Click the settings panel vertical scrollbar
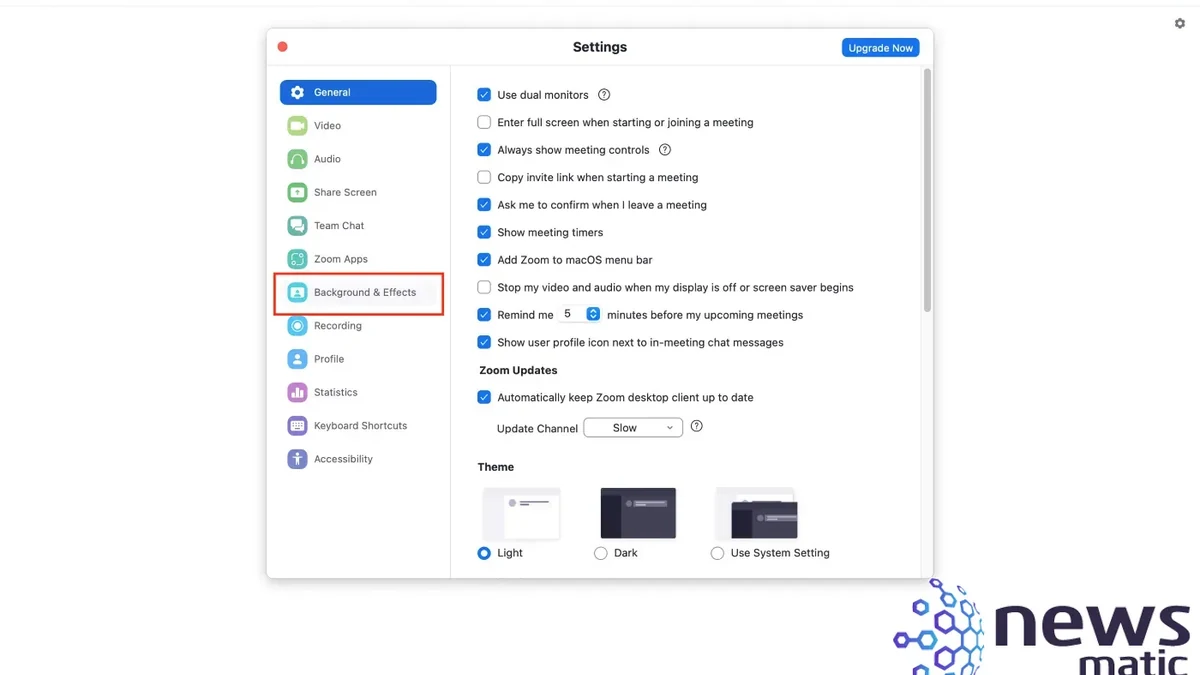 click(927, 190)
